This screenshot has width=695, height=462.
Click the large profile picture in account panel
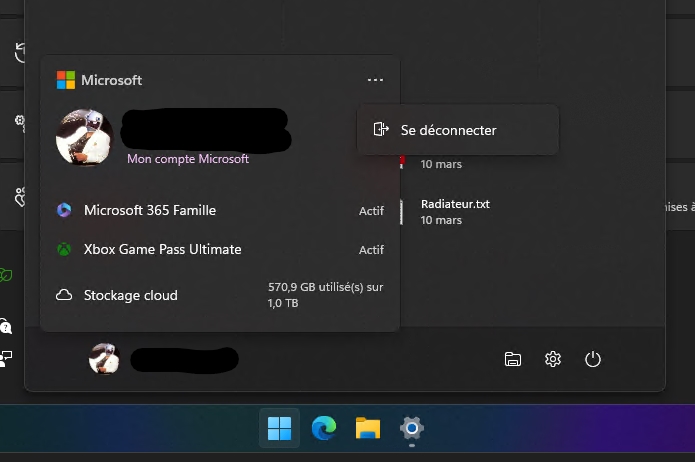(x=84, y=137)
